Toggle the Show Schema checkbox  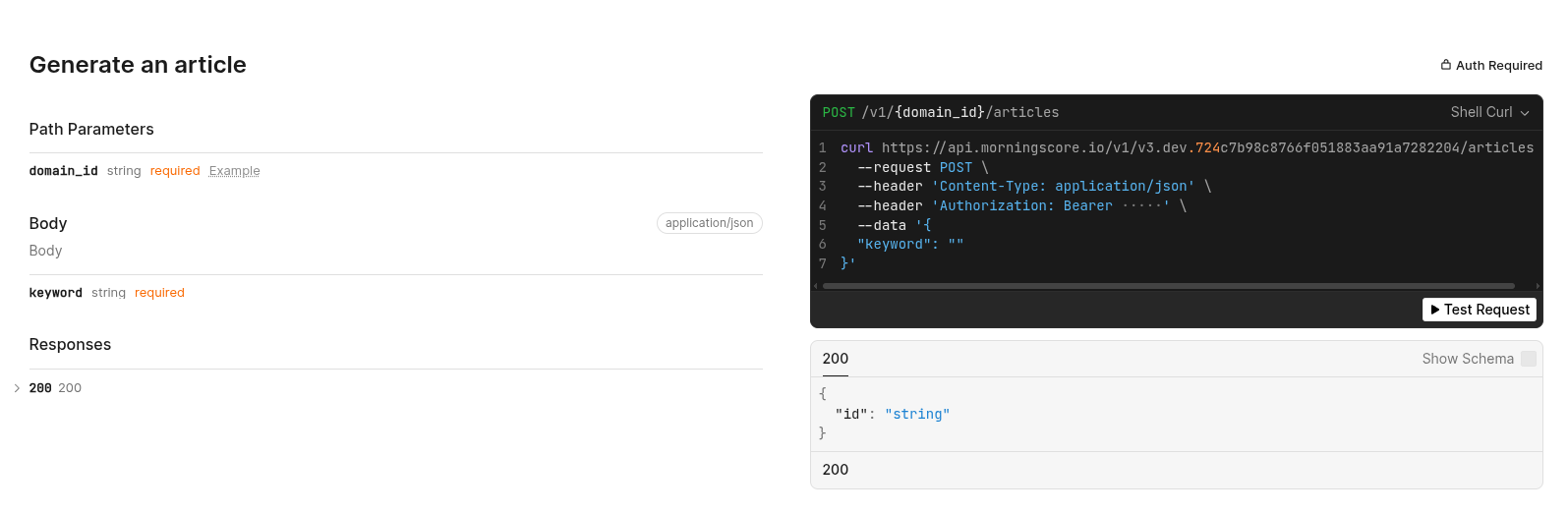(x=1529, y=359)
